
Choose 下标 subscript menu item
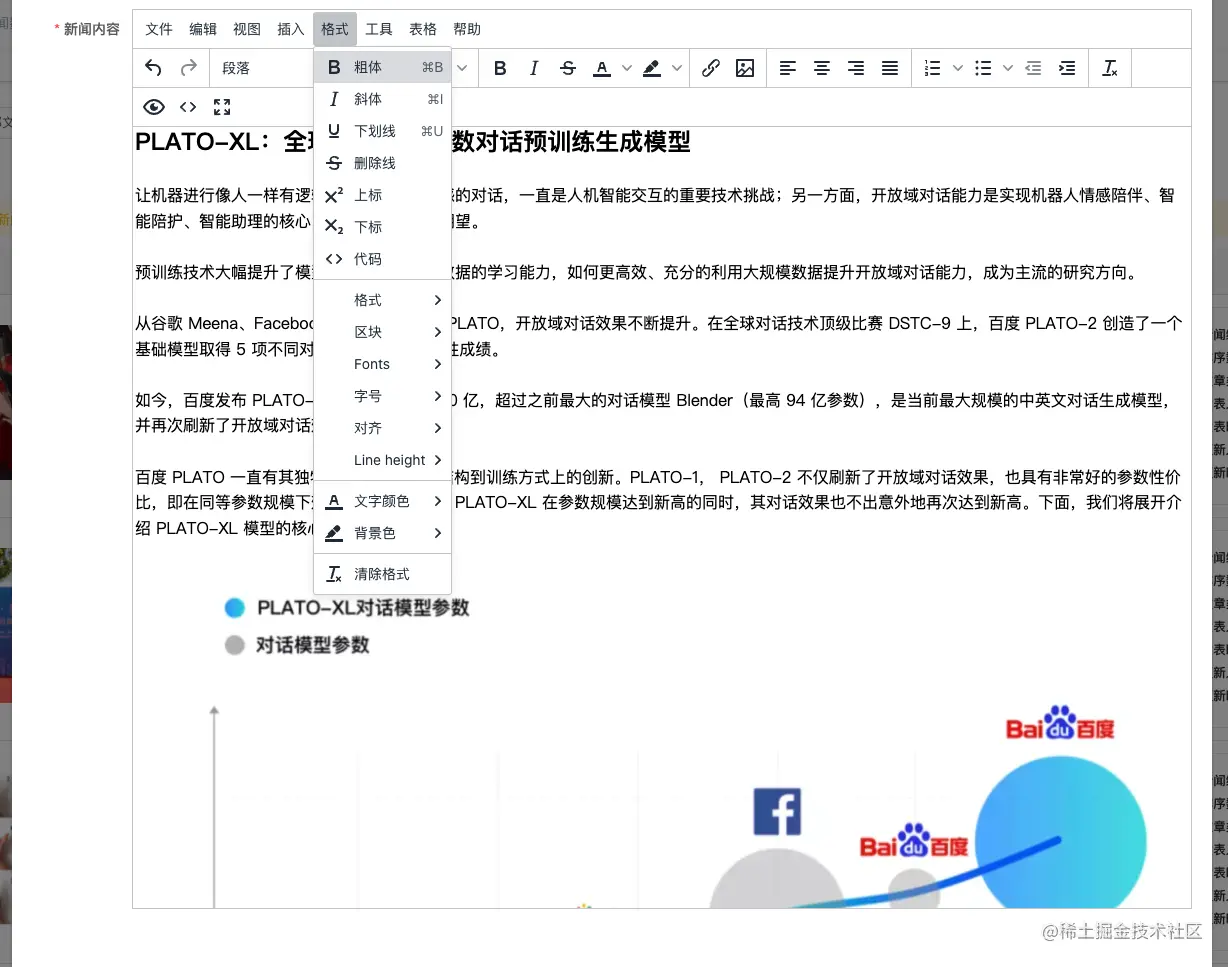(383, 227)
